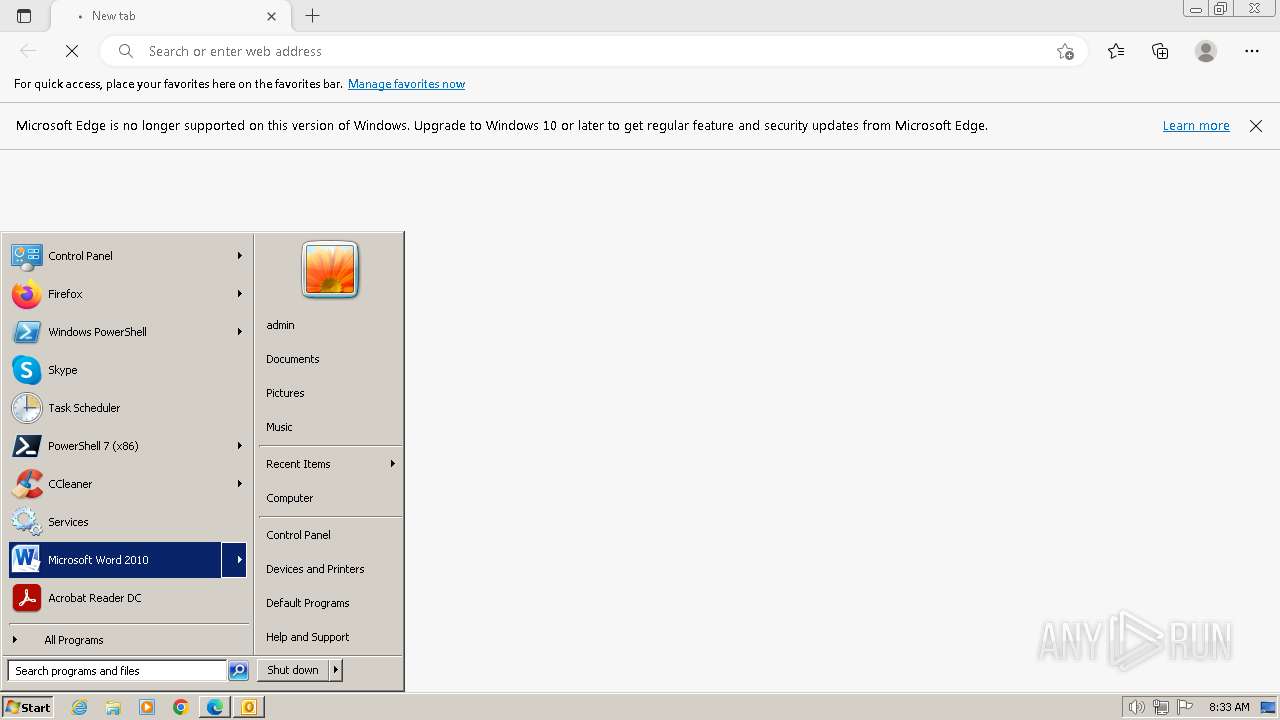Dismiss the Edge unsupported notification bar
Viewport: 1280px width, 720px height.
[x=1256, y=126]
